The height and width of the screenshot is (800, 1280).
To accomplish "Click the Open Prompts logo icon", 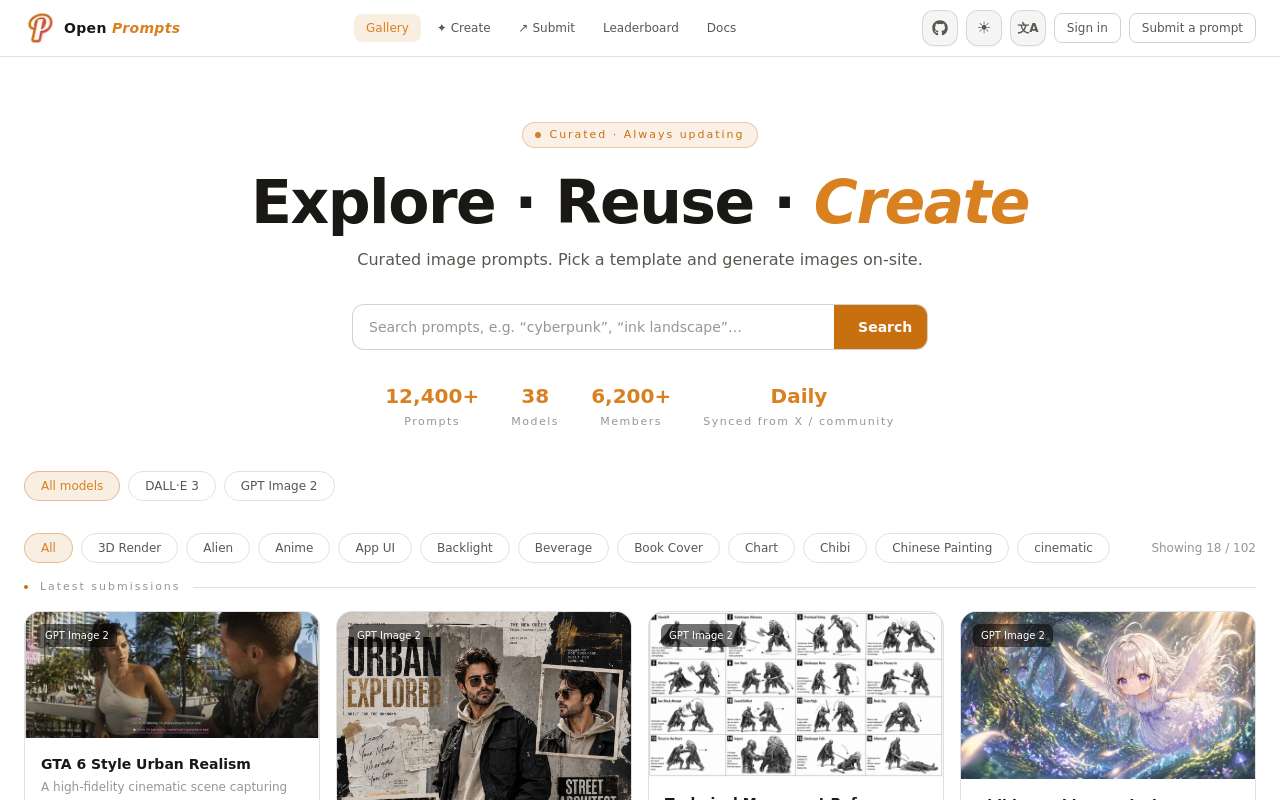I will click(x=40, y=28).
